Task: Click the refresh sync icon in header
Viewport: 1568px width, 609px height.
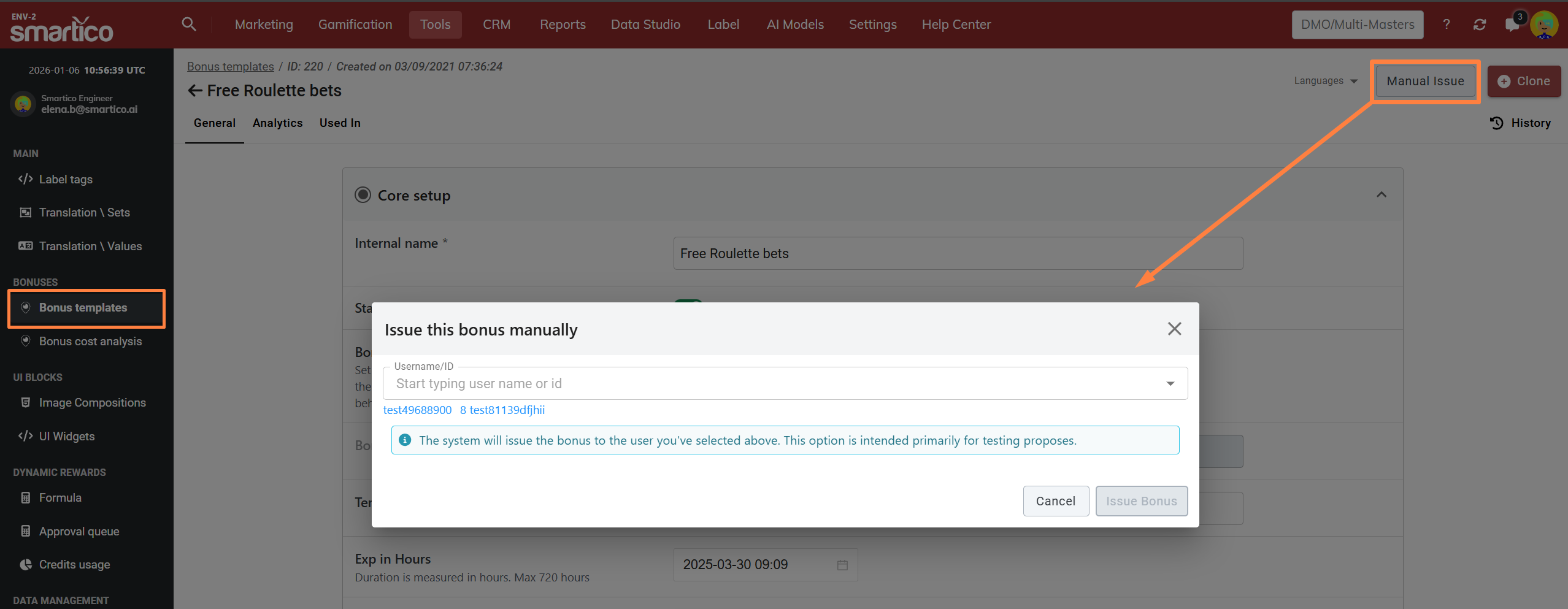Action: point(1480,25)
